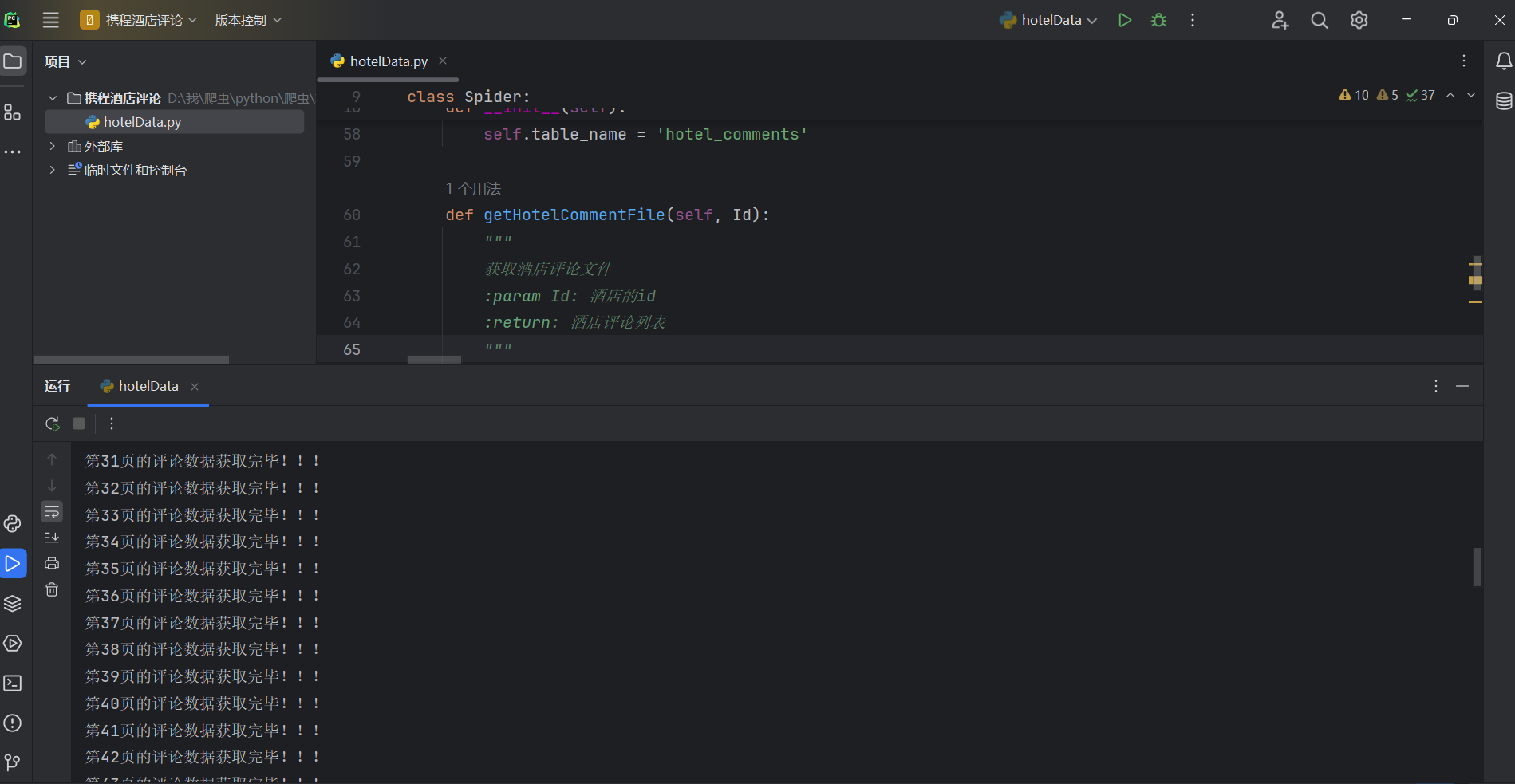Clear all console output trash icon
The height and width of the screenshot is (784, 1515).
(x=52, y=589)
